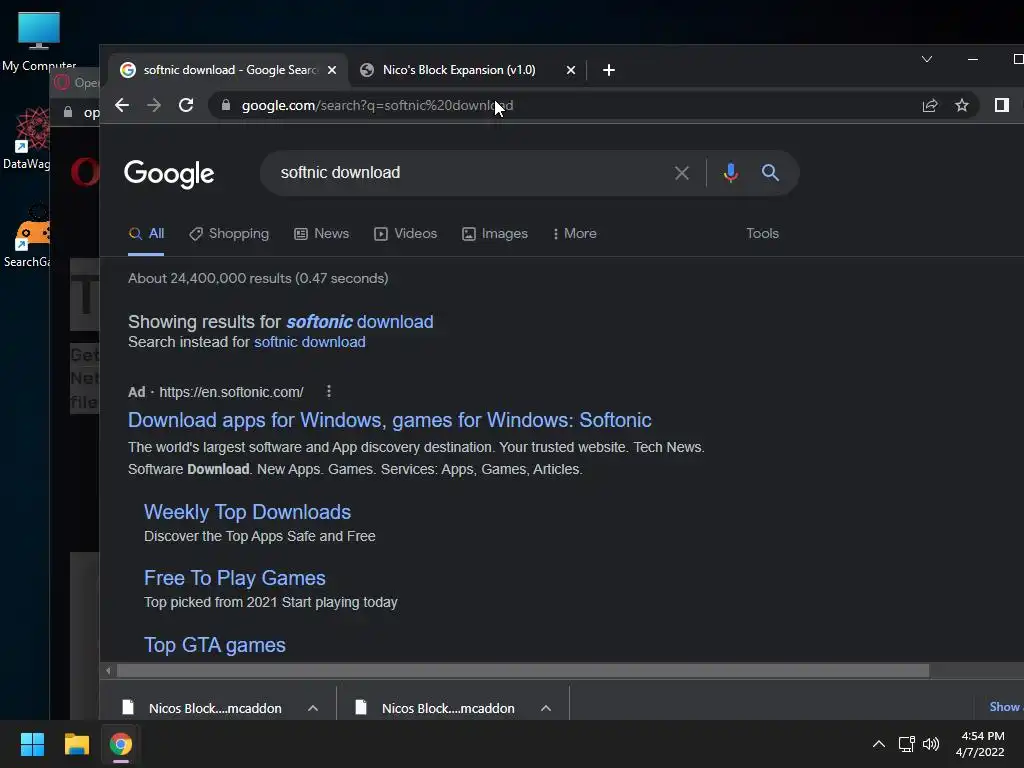The height and width of the screenshot is (768, 1024).
Task: Open the ad's three-dot options menu
Action: coord(329,391)
